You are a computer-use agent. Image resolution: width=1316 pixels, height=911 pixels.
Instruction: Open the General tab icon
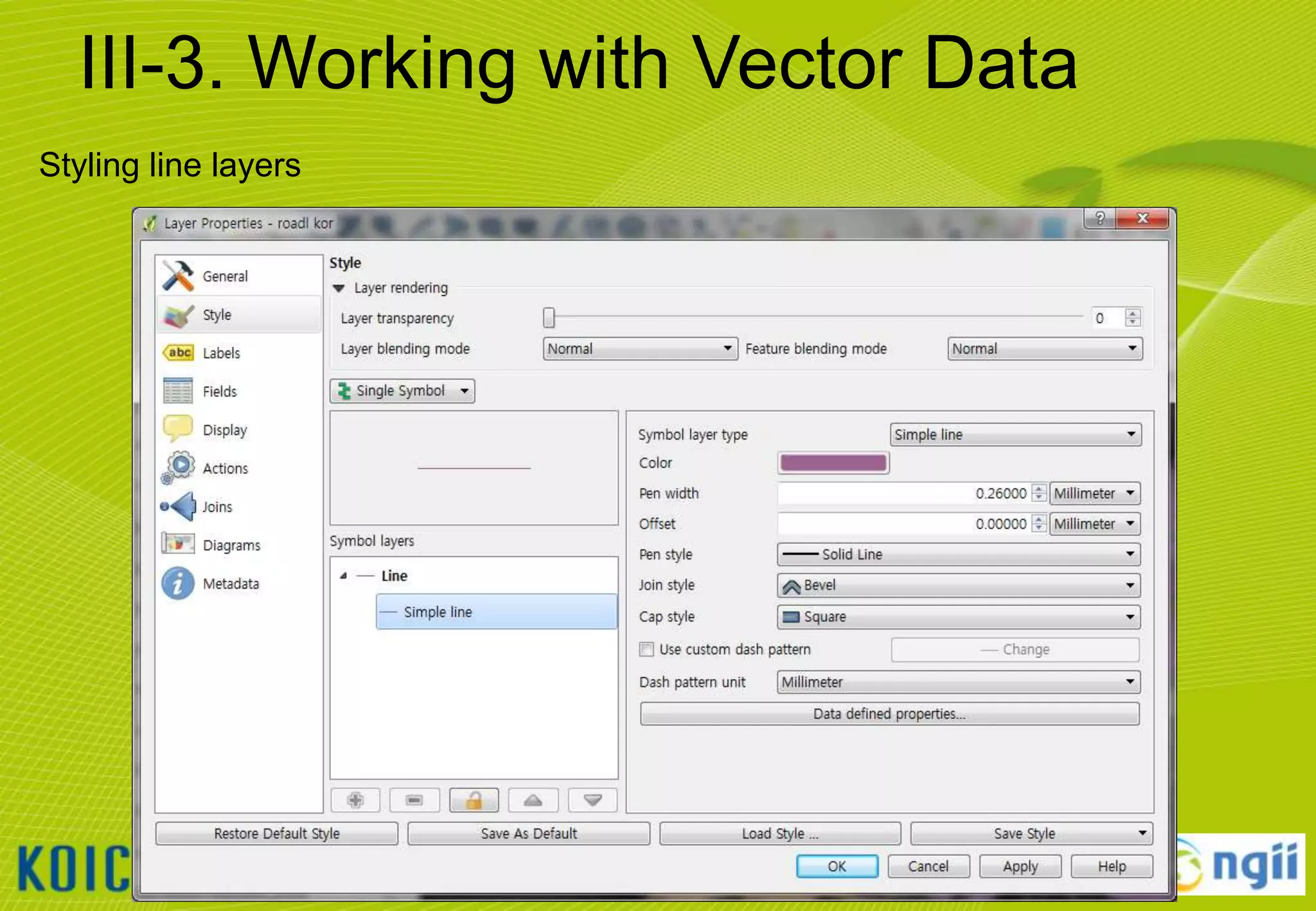pos(178,276)
